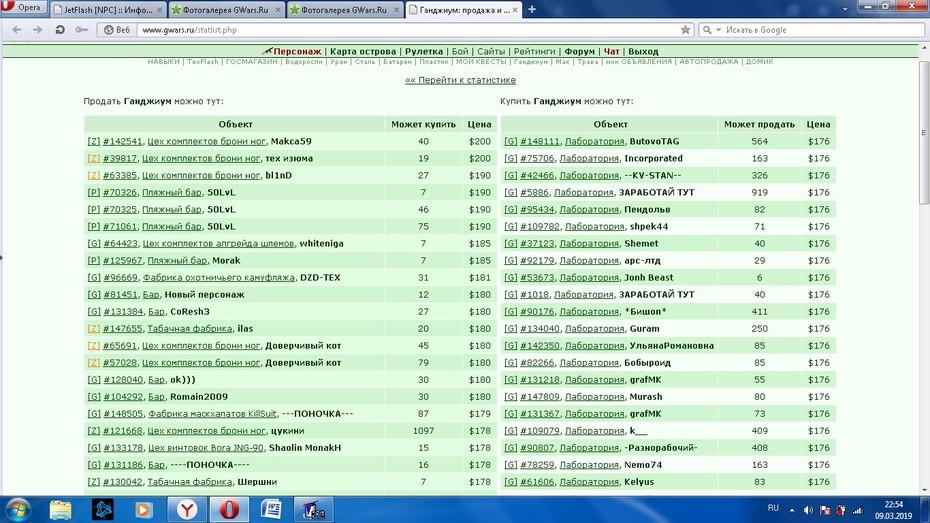Open Чат in the site menu
930x523 pixels.
[611, 52]
